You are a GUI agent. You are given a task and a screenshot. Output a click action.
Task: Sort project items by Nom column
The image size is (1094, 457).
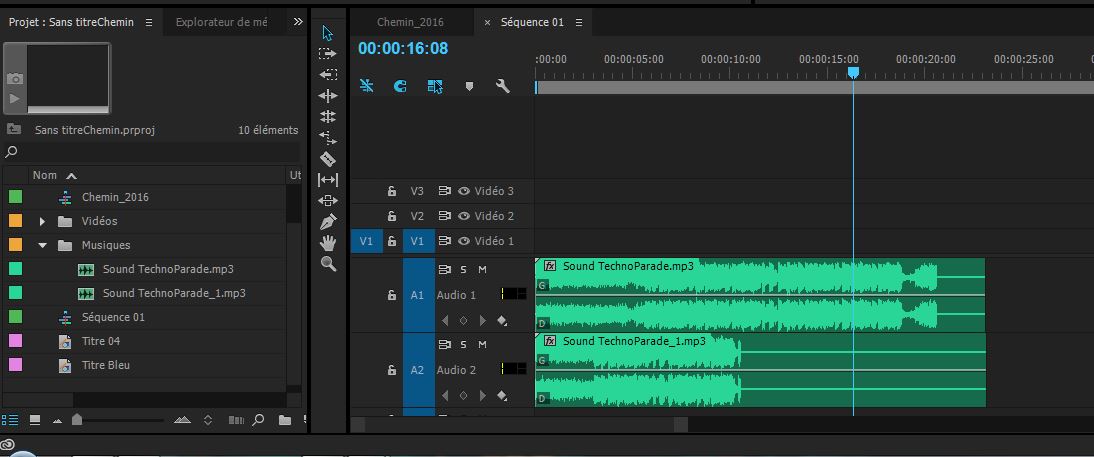tap(45, 175)
